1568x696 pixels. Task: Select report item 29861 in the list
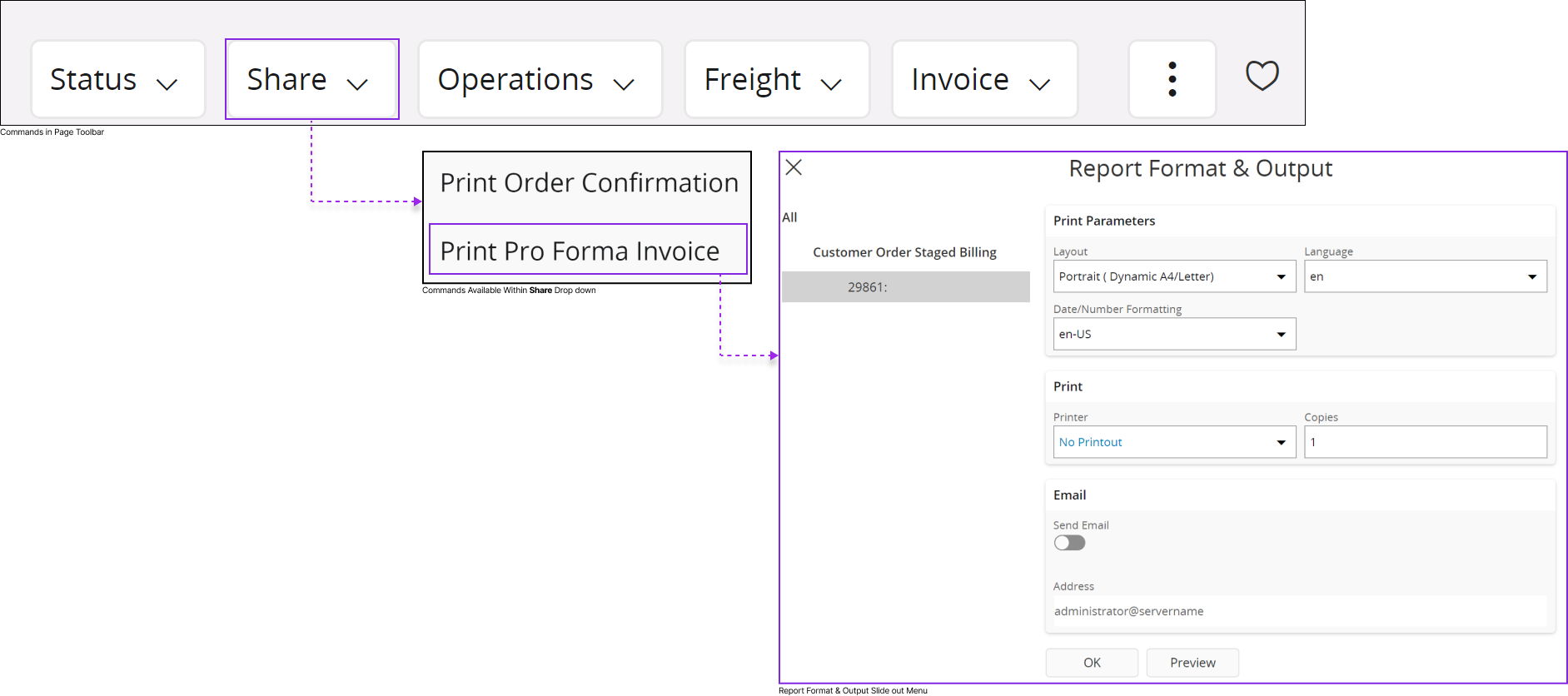pyautogui.click(x=905, y=287)
